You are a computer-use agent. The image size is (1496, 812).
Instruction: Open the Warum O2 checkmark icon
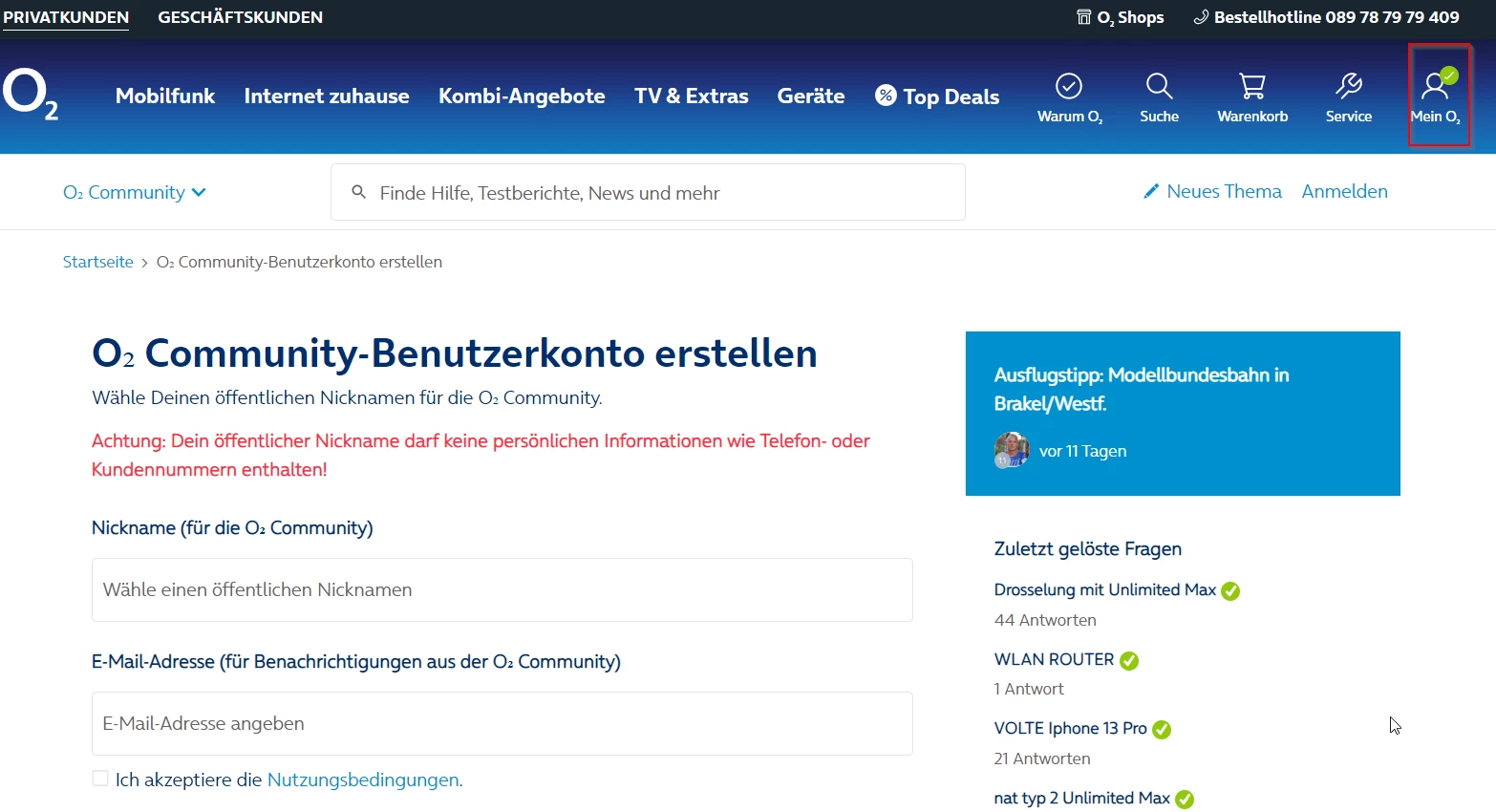pyautogui.click(x=1069, y=86)
